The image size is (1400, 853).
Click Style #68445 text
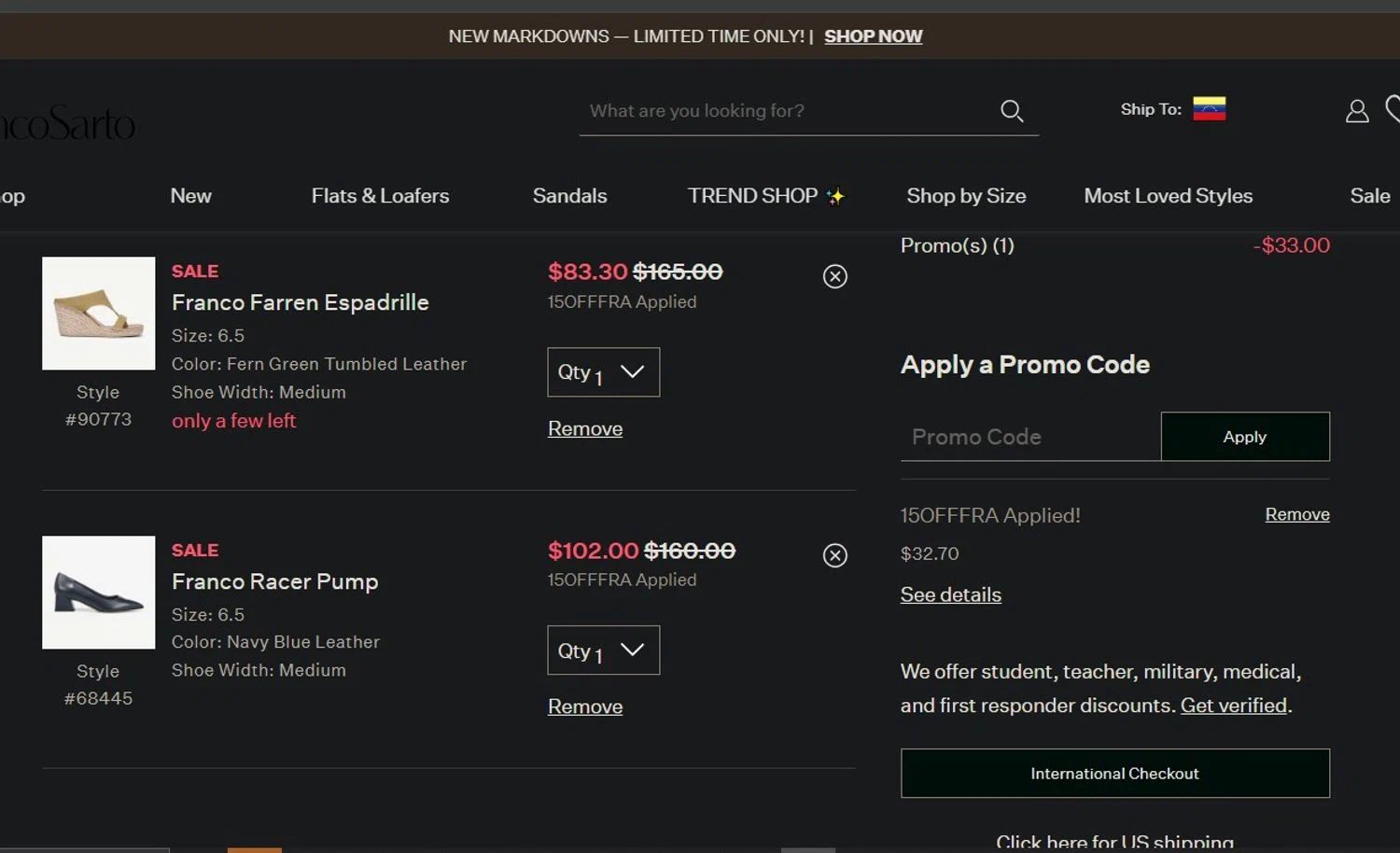[98, 685]
